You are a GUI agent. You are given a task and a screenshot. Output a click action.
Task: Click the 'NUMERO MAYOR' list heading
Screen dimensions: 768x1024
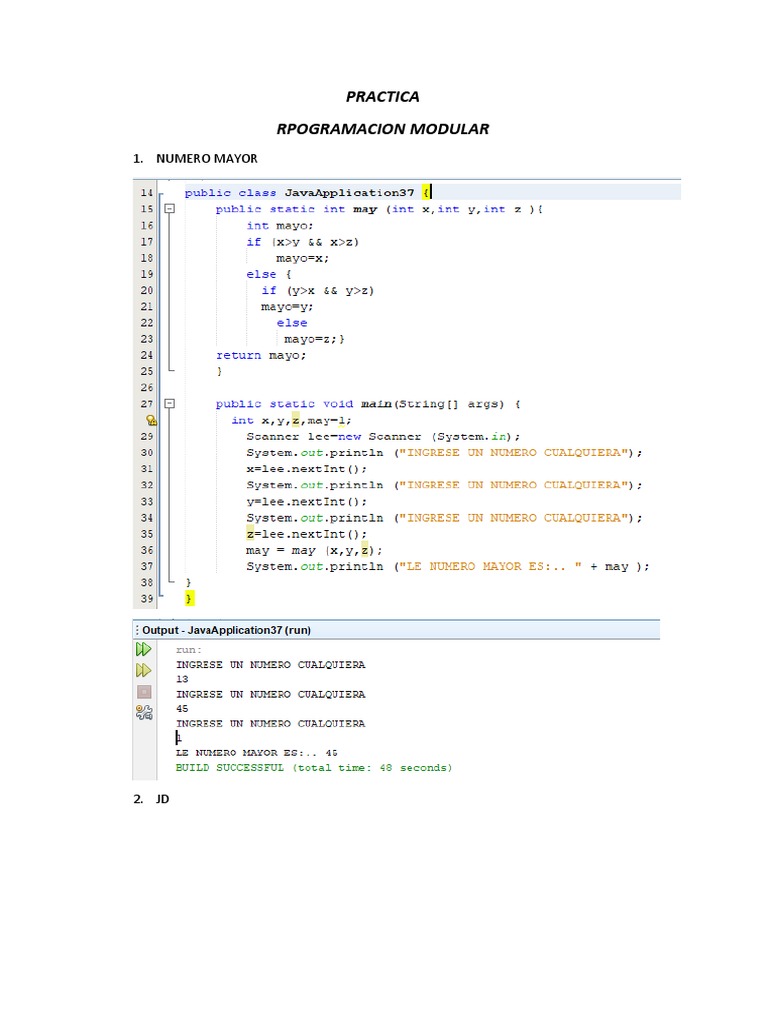pos(206,159)
